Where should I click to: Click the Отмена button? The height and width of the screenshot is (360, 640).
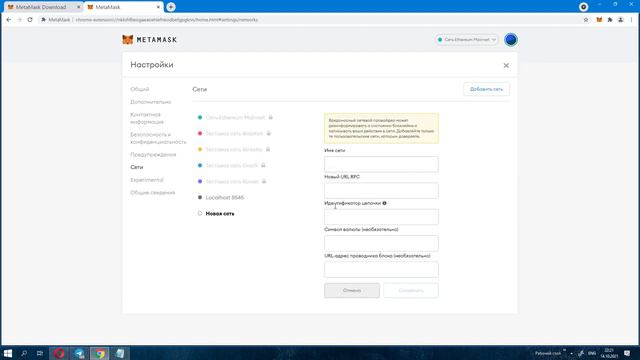click(352, 290)
